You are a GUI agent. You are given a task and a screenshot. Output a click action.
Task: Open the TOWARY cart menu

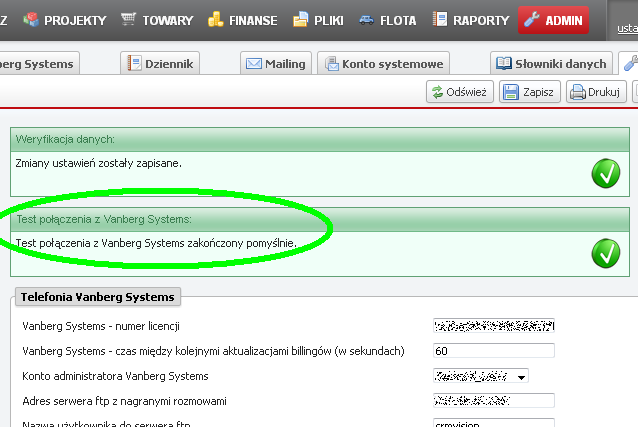pos(157,19)
